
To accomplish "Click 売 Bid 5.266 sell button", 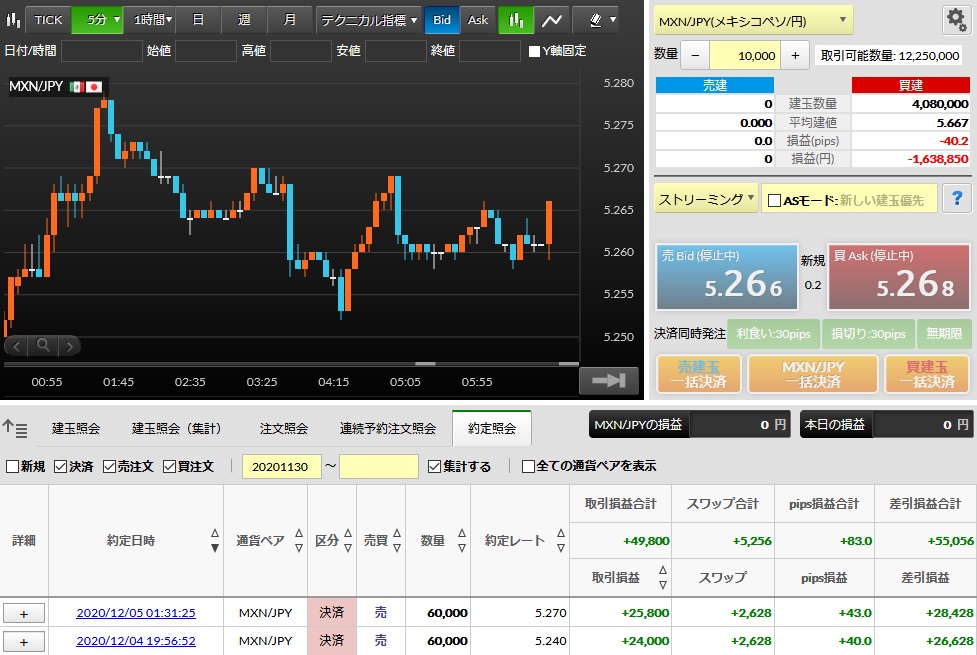I will tap(727, 277).
